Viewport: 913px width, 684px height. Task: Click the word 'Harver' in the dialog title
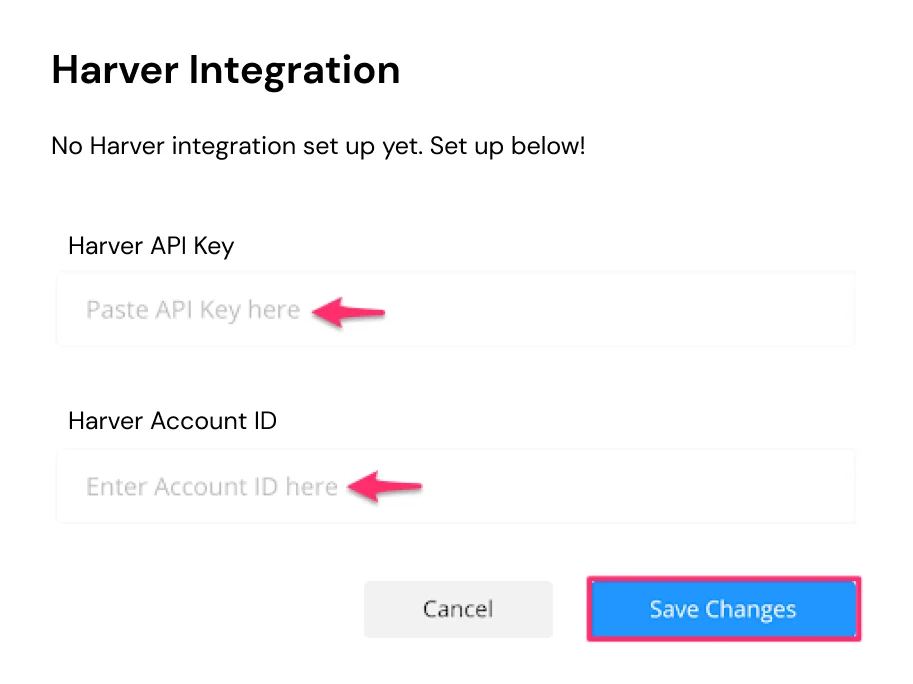(x=115, y=70)
